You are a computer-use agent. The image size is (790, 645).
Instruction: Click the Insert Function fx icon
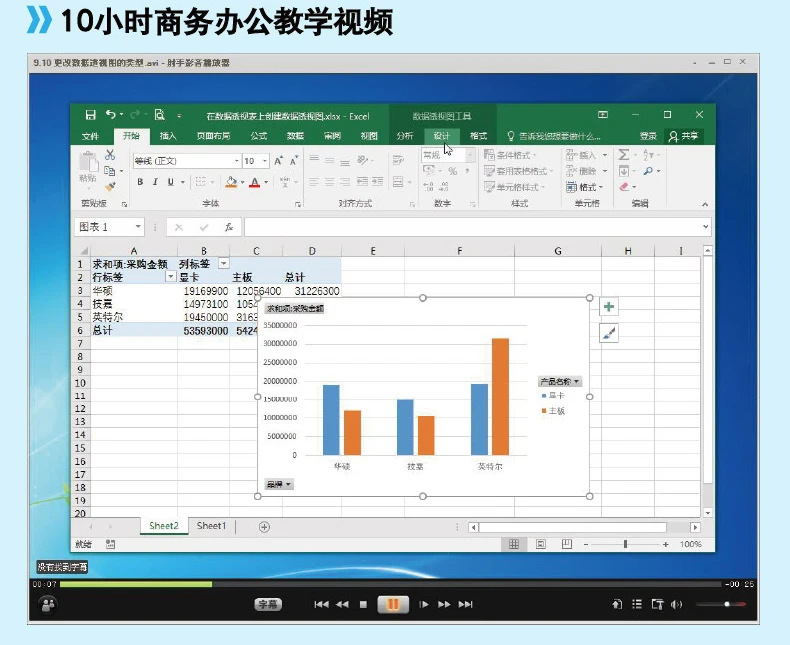point(229,227)
